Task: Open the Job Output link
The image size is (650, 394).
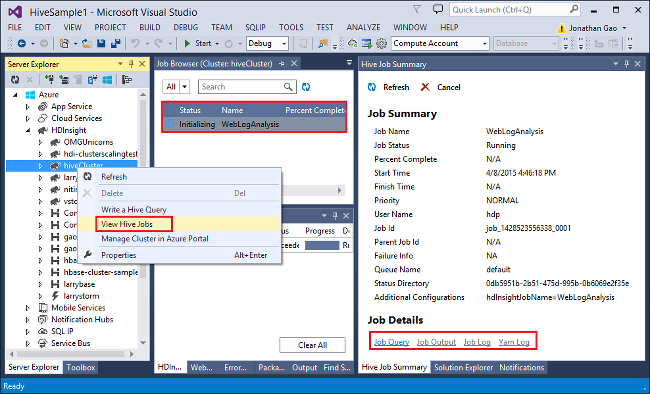Action: click(x=436, y=342)
